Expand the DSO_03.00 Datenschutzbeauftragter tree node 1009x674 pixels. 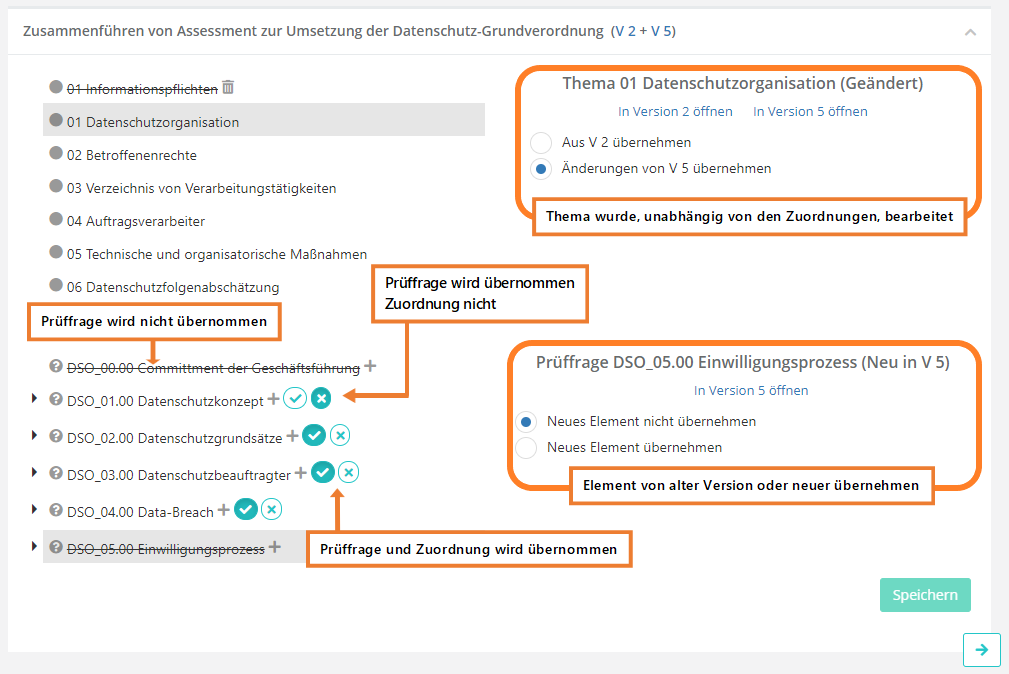click(35, 473)
